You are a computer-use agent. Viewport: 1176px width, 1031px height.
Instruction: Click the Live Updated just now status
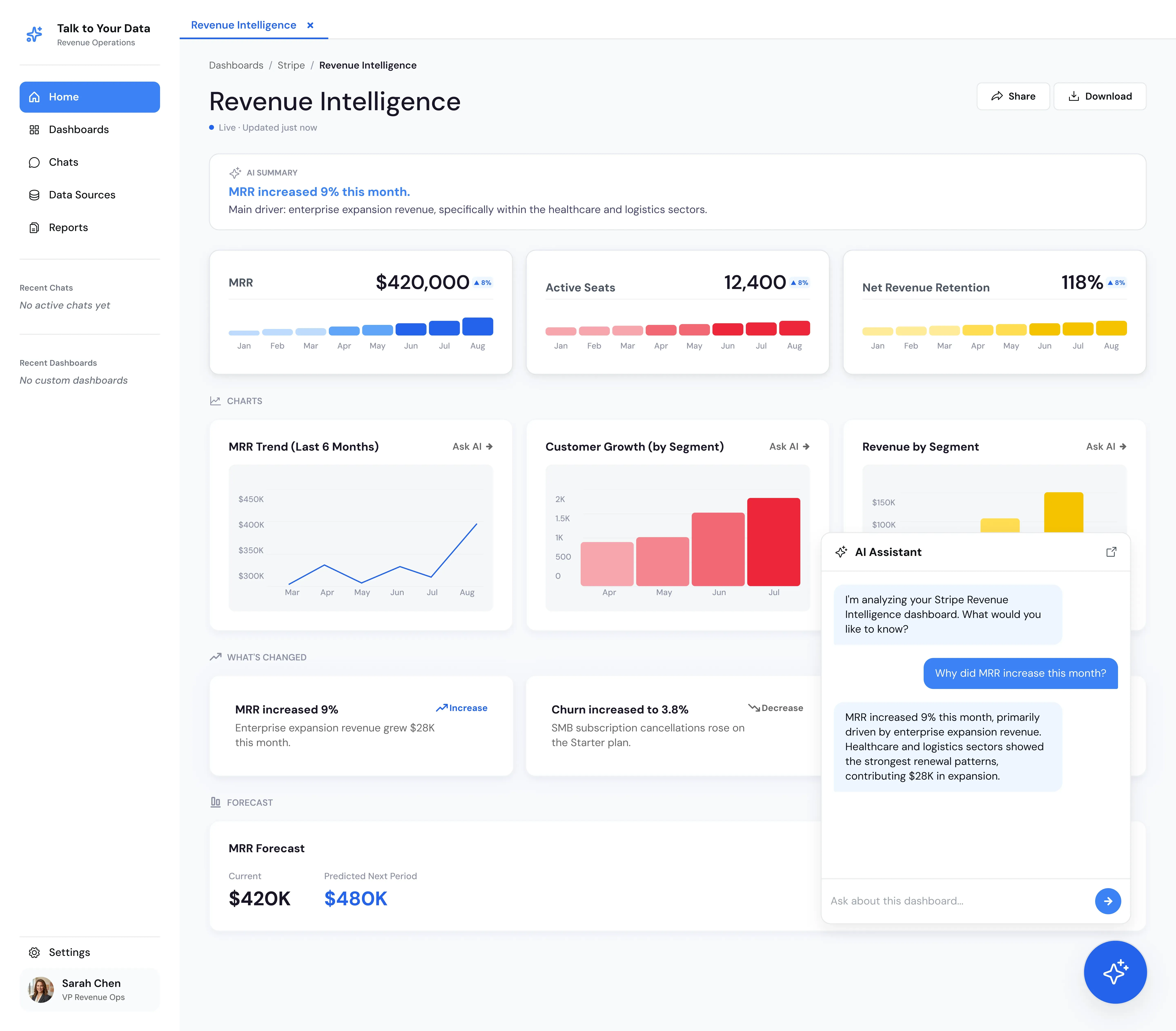pyautogui.click(x=263, y=128)
